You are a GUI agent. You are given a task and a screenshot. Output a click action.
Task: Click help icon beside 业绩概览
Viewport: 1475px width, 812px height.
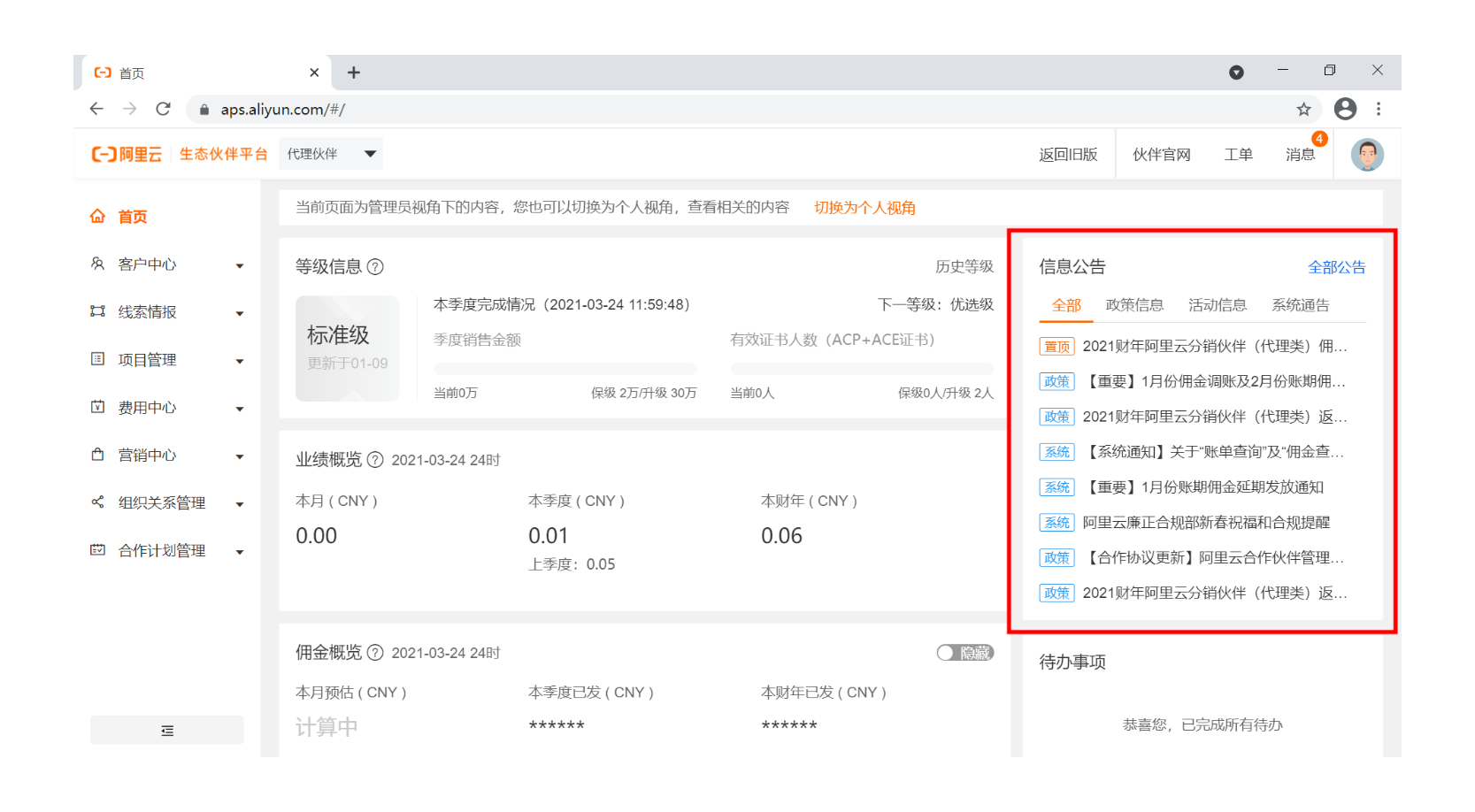tap(375, 460)
